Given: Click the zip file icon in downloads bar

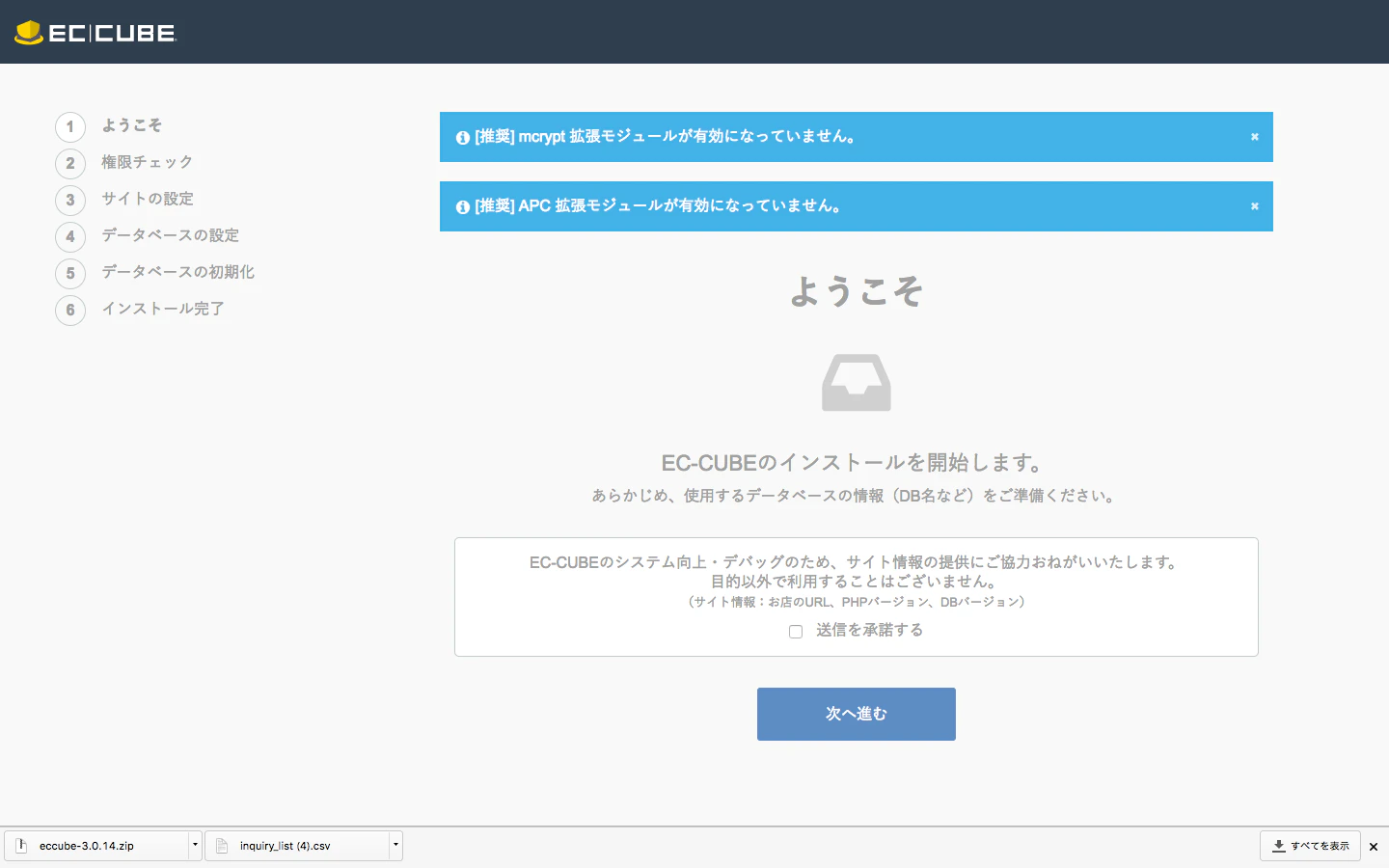Looking at the screenshot, I should click(21, 846).
